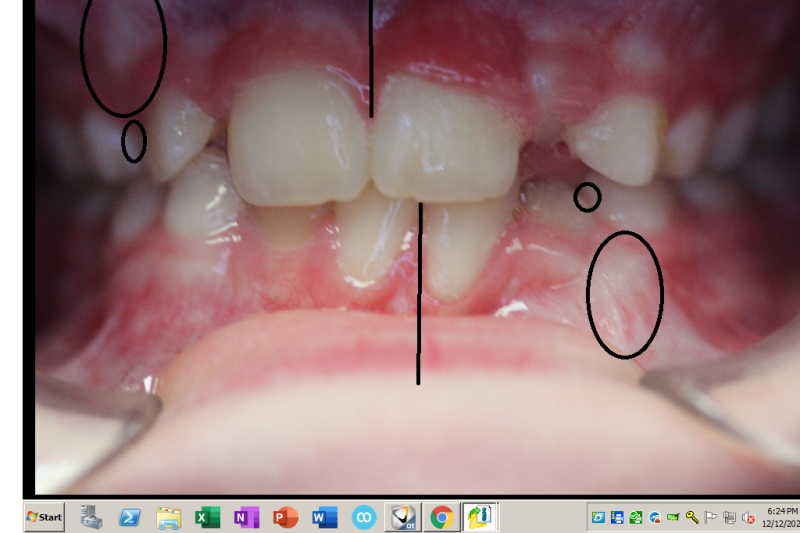Launch PowerPoint from the taskbar
The width and height of the screenshot is (800, 533).
pos(285,517)
